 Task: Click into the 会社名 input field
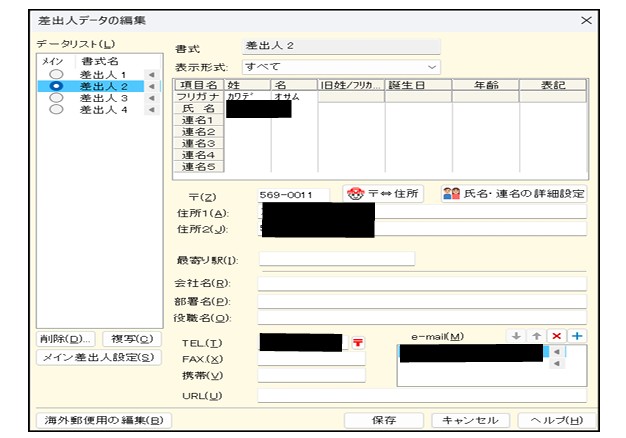point(421,283)
